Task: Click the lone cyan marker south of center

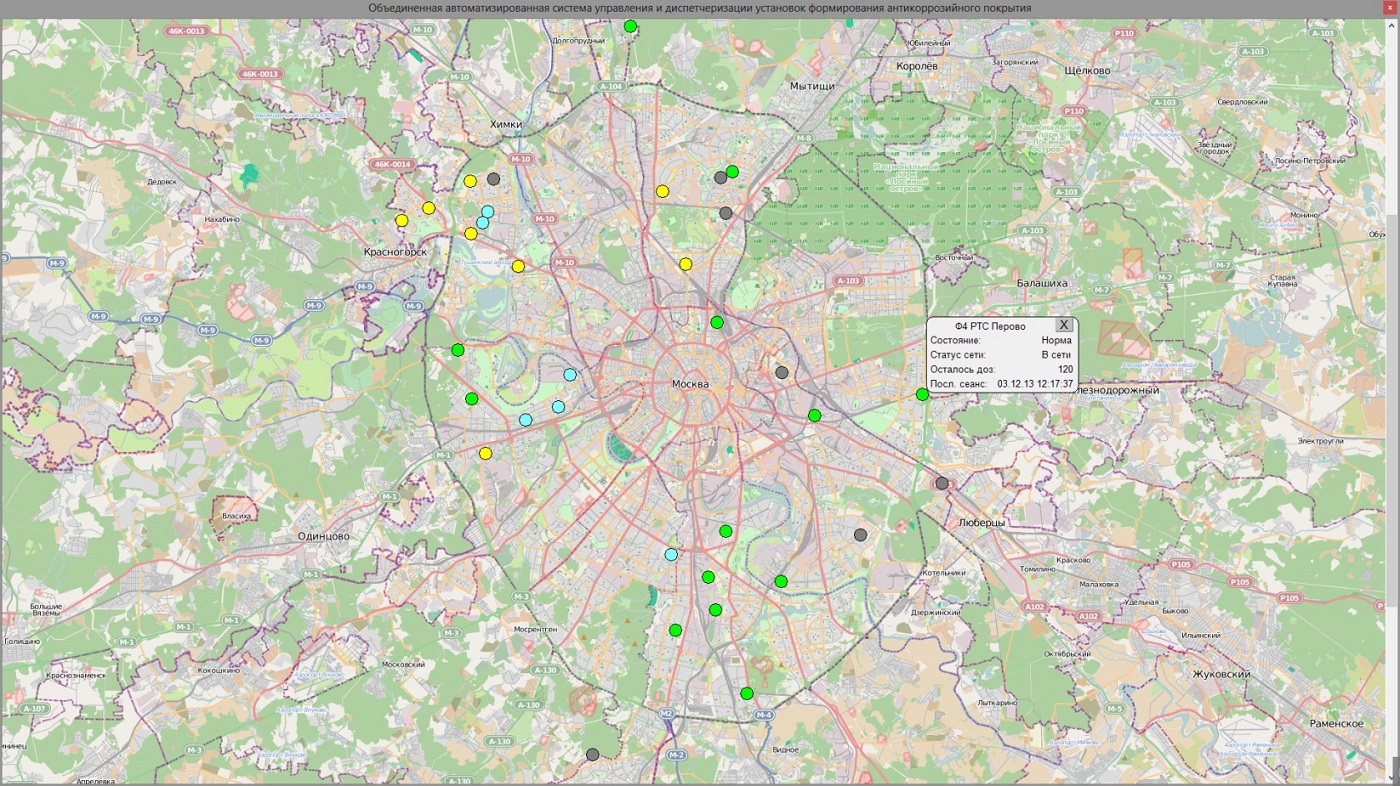Action: [x=671, y=554]
